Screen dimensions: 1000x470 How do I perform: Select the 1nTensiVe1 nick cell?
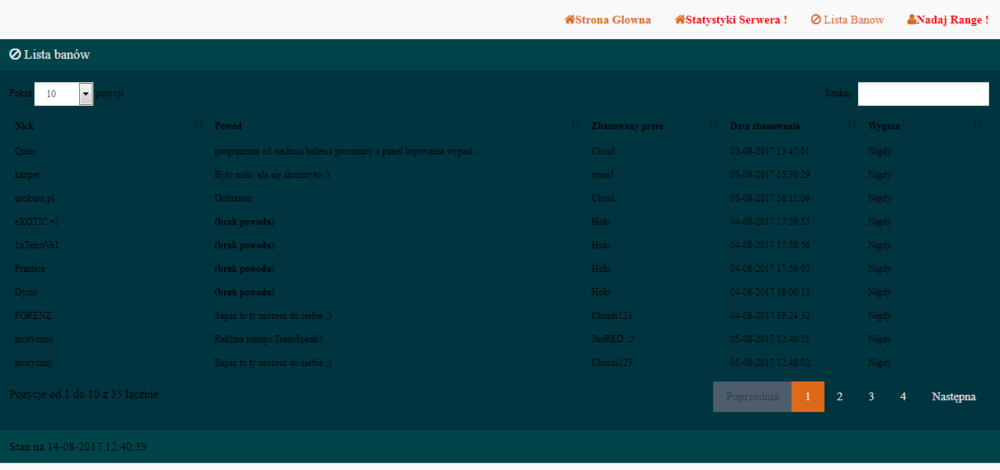[x=37, y=245]
